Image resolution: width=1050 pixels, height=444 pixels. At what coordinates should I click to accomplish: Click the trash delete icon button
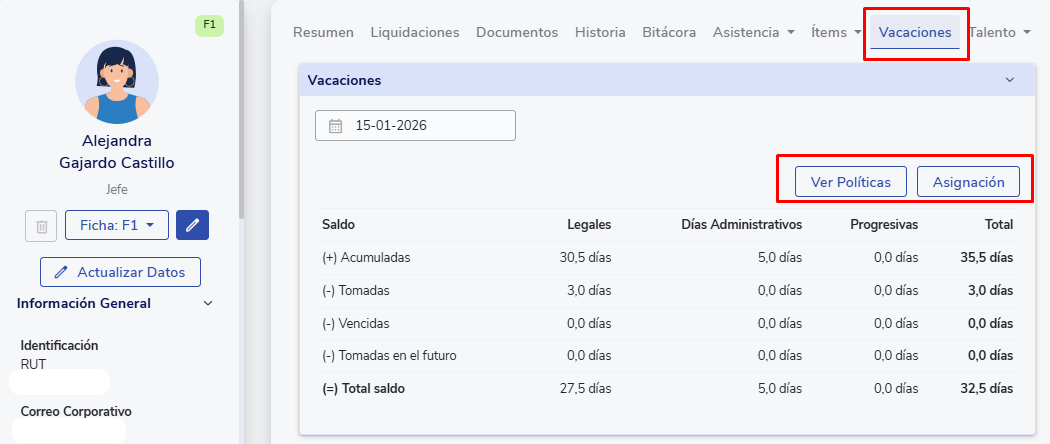[x=41, y=226]
